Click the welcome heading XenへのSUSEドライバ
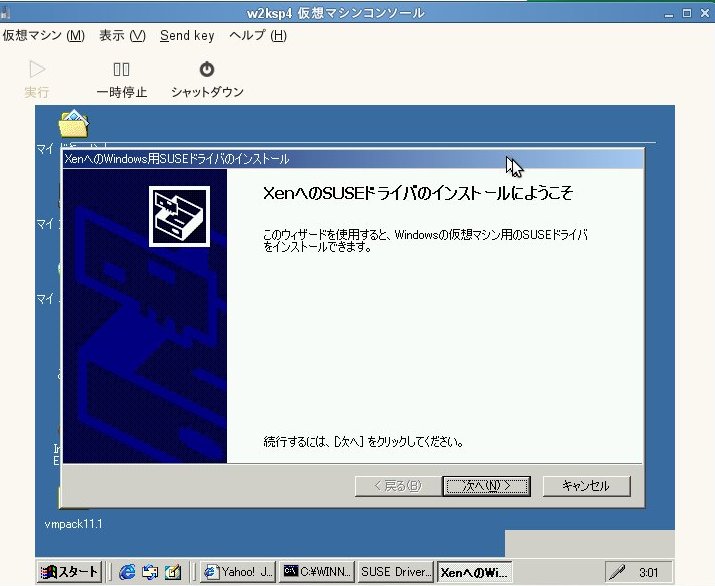 click(x=418, y=193)
